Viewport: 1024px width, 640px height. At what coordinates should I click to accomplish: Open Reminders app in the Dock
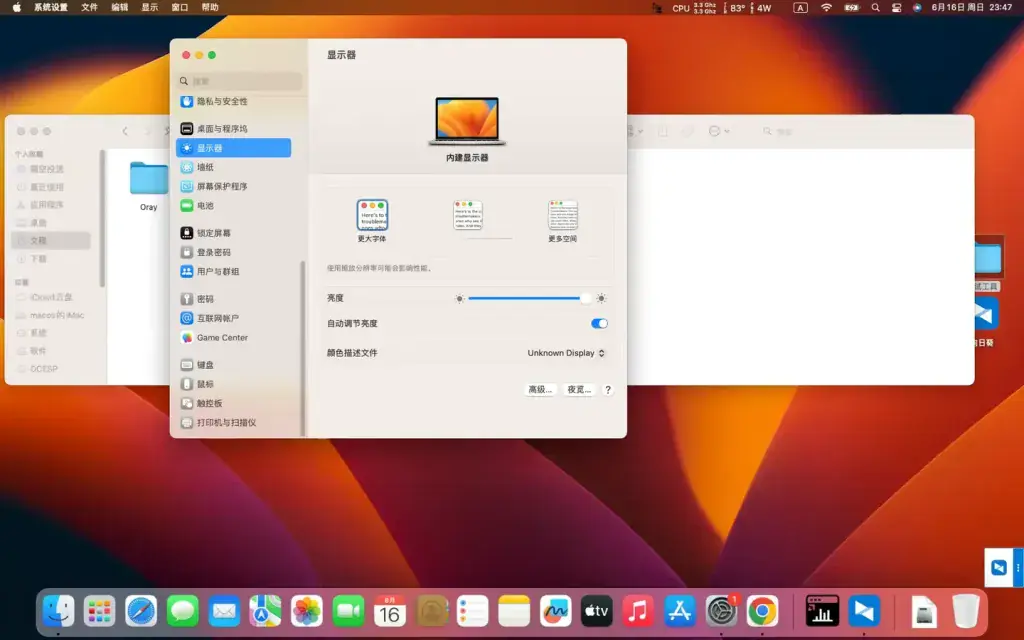tap(473, 611)
